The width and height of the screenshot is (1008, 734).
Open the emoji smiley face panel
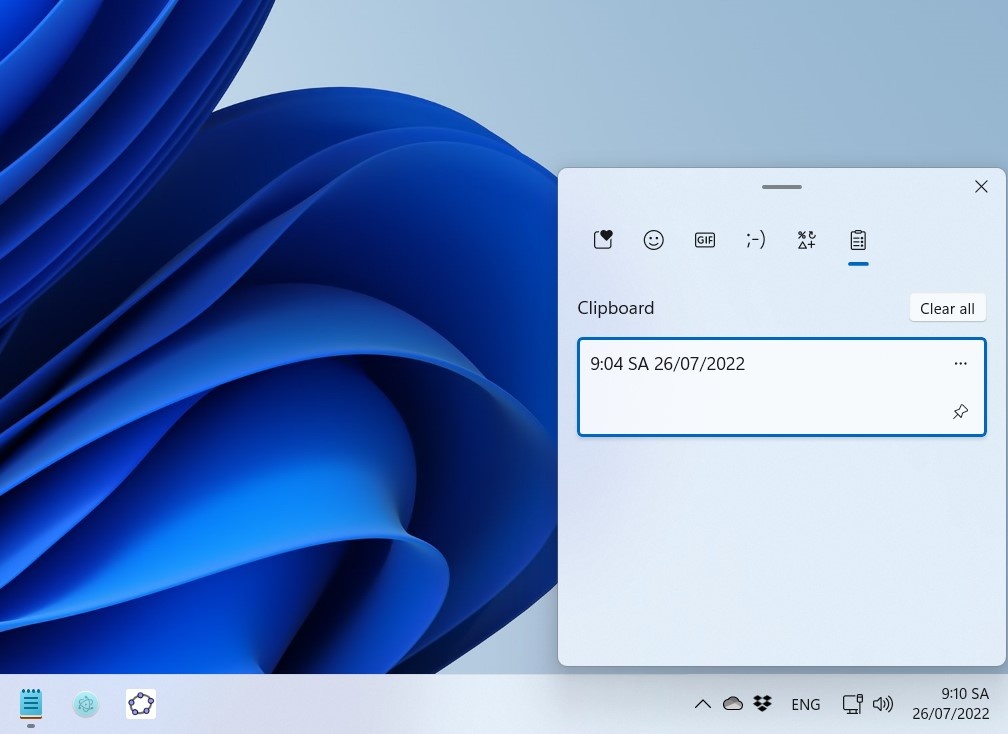pyautogui.click(x=654, y=240)
